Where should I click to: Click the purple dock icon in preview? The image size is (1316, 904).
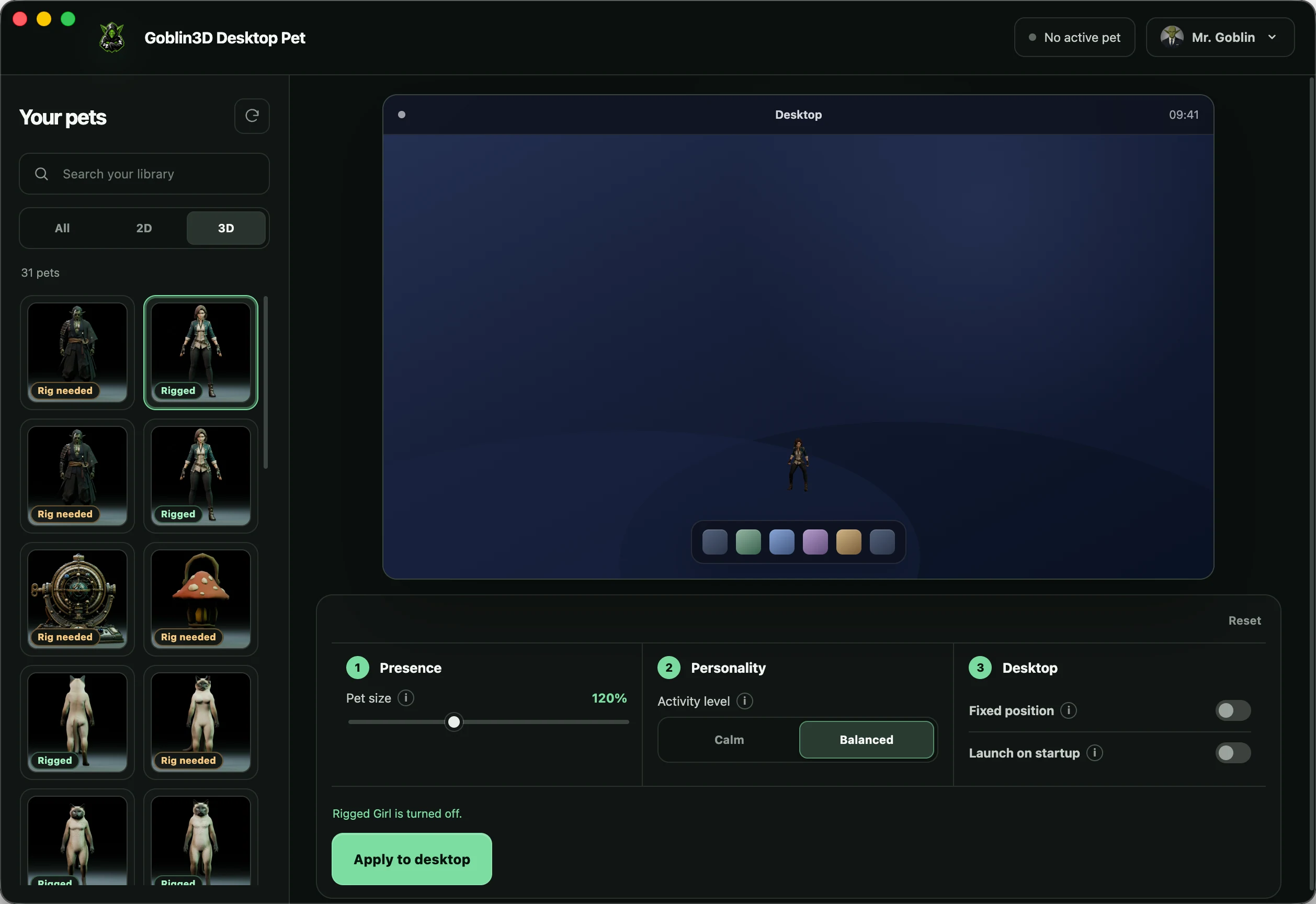coord(815,542)
